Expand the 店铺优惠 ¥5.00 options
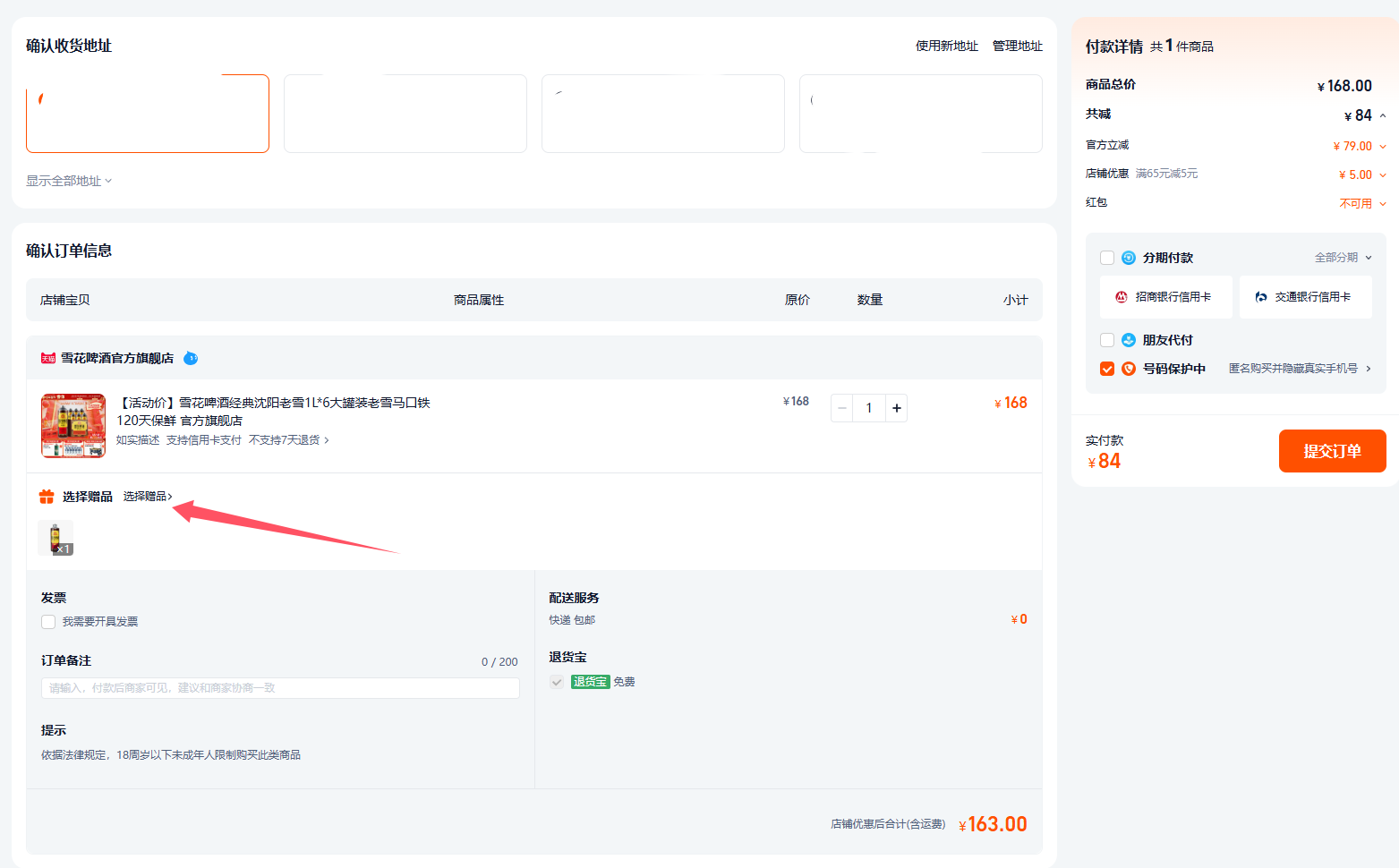Screen dimensions: 1399x868 [1383, 174]
